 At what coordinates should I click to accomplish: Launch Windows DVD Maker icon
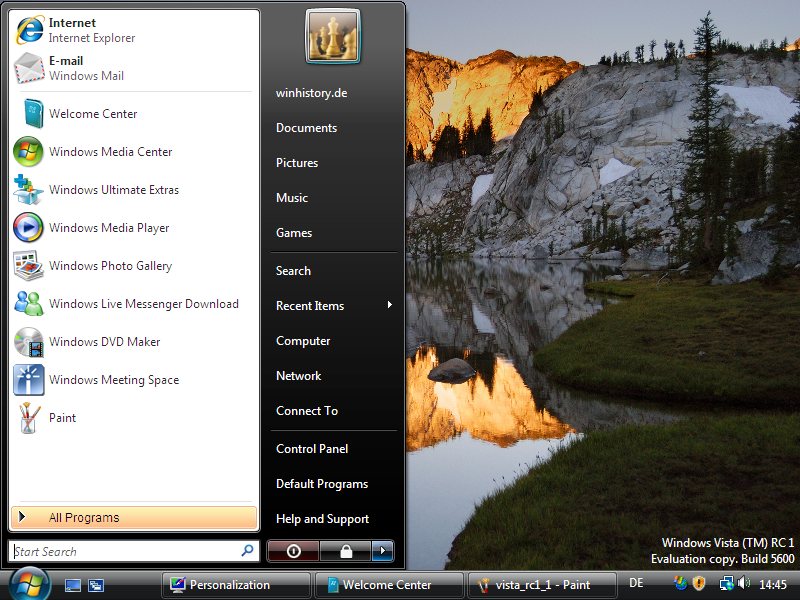tap(28, 341)
